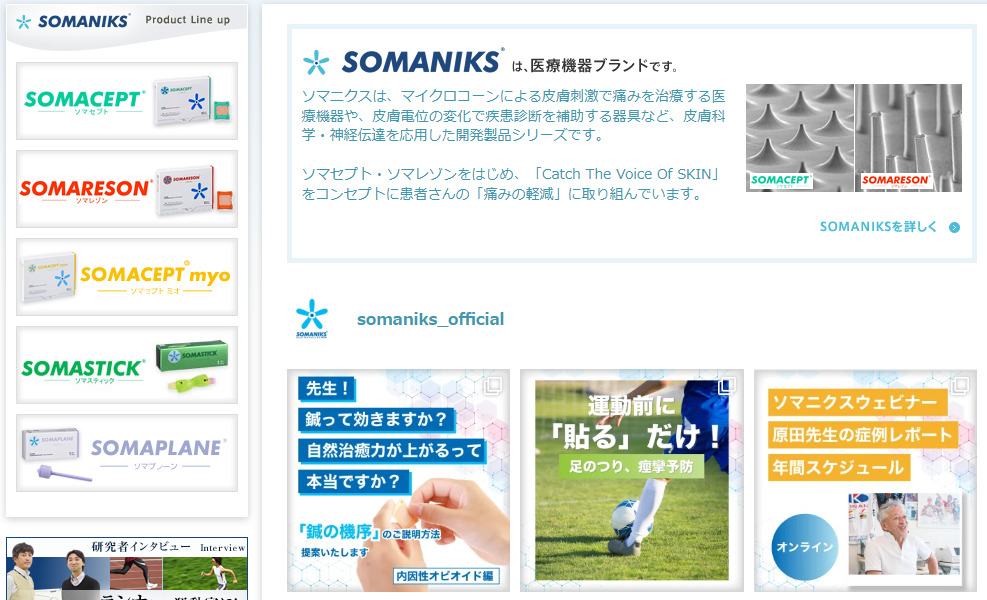
Task: Click the SOMACEPT microcone microscope image
Action: point(799,138)
